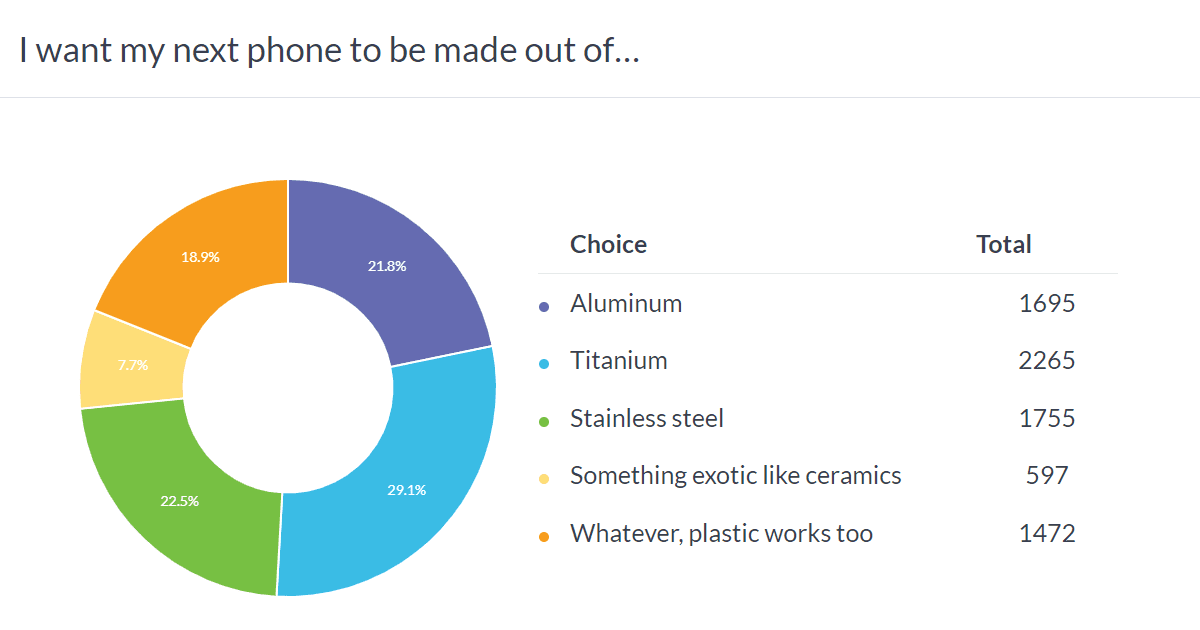The height and width of the screenshot is (630, 1200).
Task: Click the Stainless steel choice label
Action: [646, 419]
